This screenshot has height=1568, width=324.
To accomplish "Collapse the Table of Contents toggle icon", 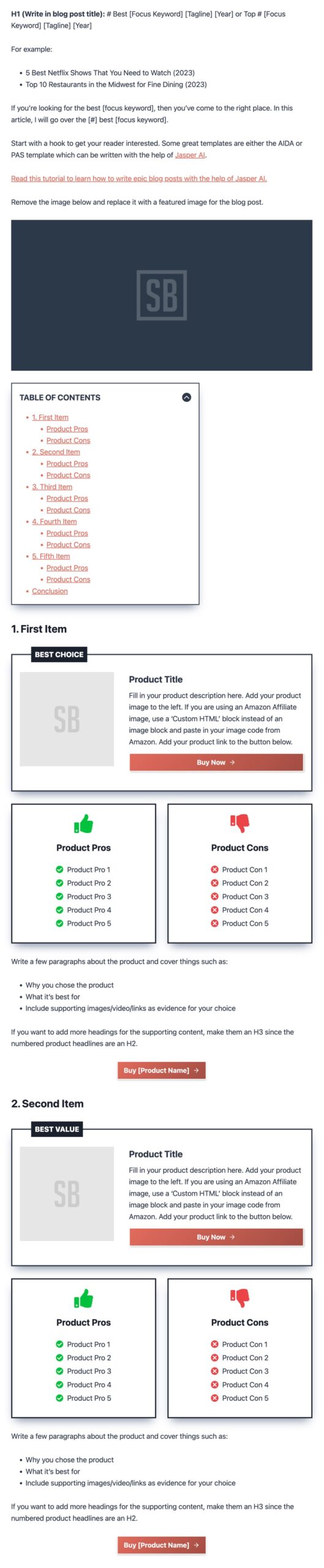I will click(x=186, y=397).
